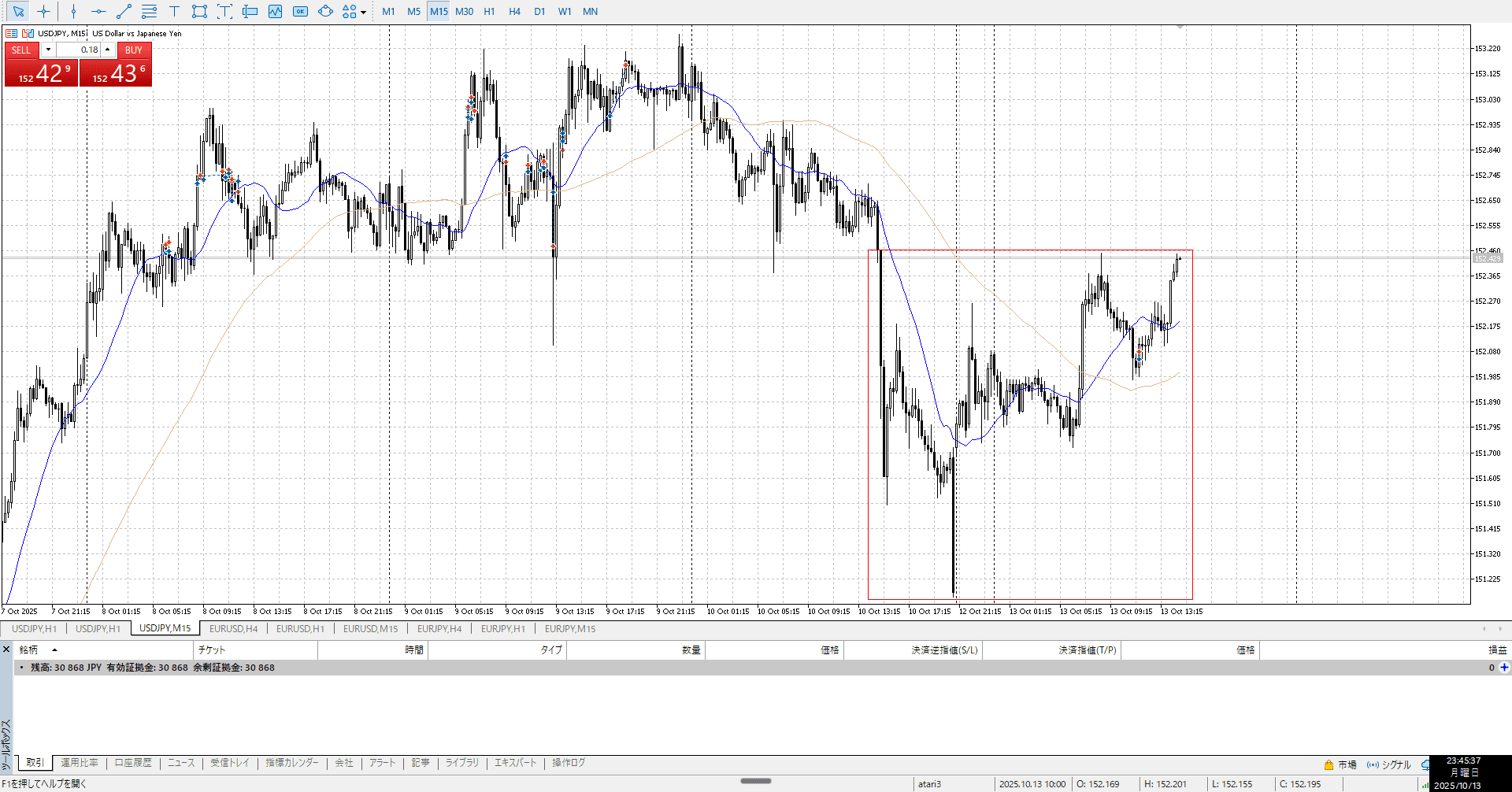This screenshot has height=792, width=1512.
Task: Select the trendline drawing tool
Action: coord(124,11)
